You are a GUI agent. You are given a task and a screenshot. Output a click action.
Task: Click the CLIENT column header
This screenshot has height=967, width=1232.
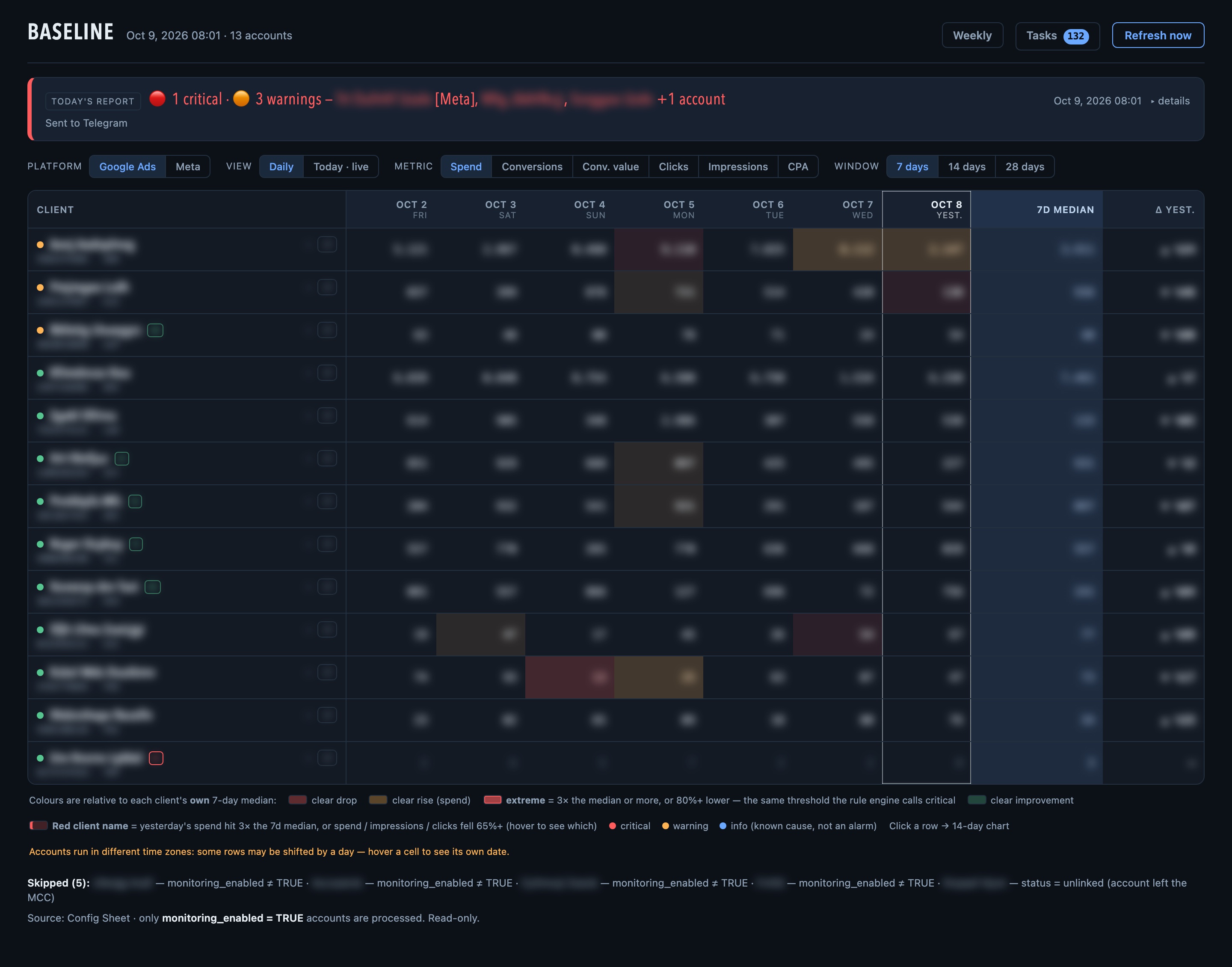point(187,210)
